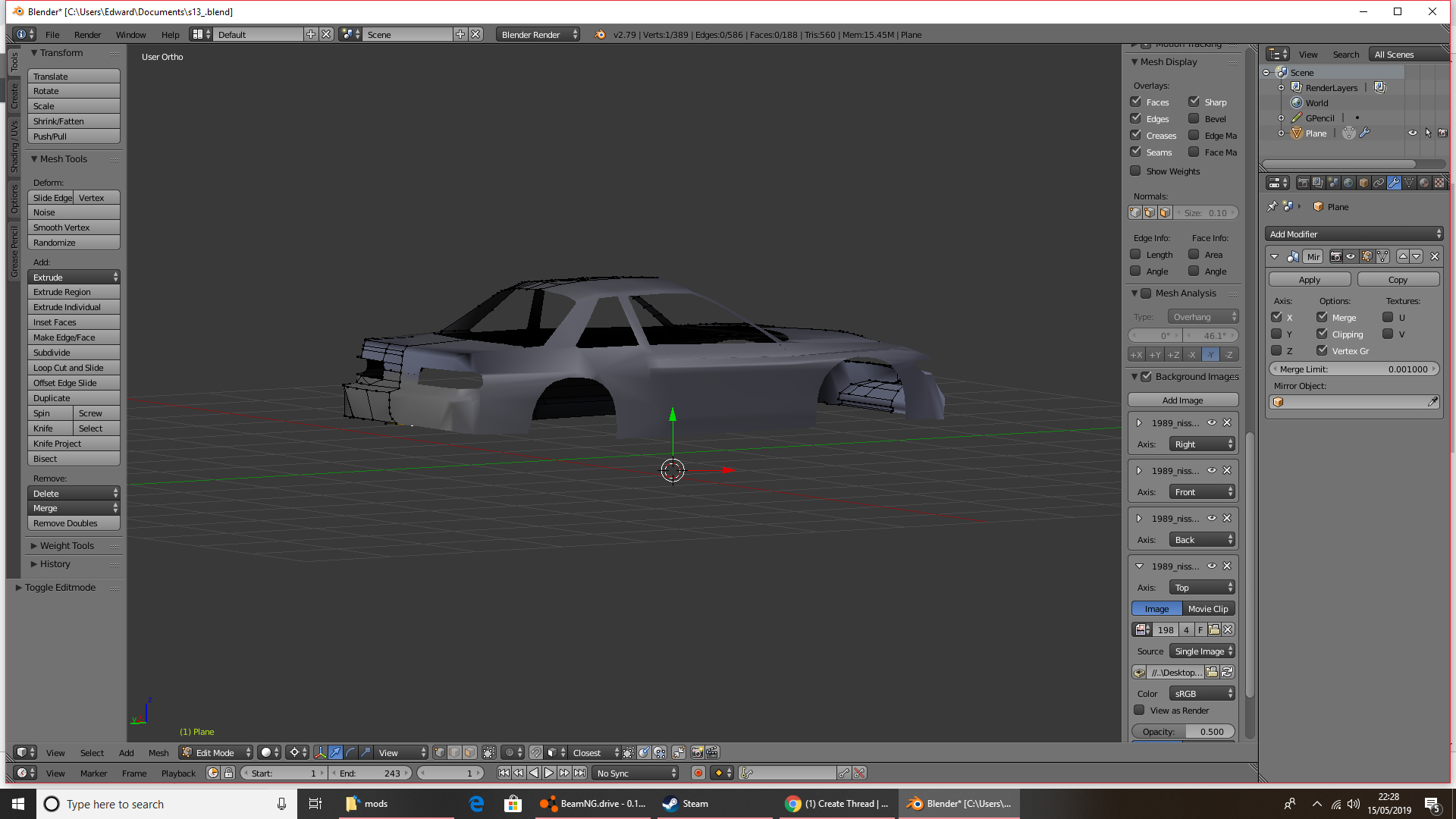Toggle limit selection to visible icon
The width and height of the screenshot is (1456, 819).
point(489,752)
